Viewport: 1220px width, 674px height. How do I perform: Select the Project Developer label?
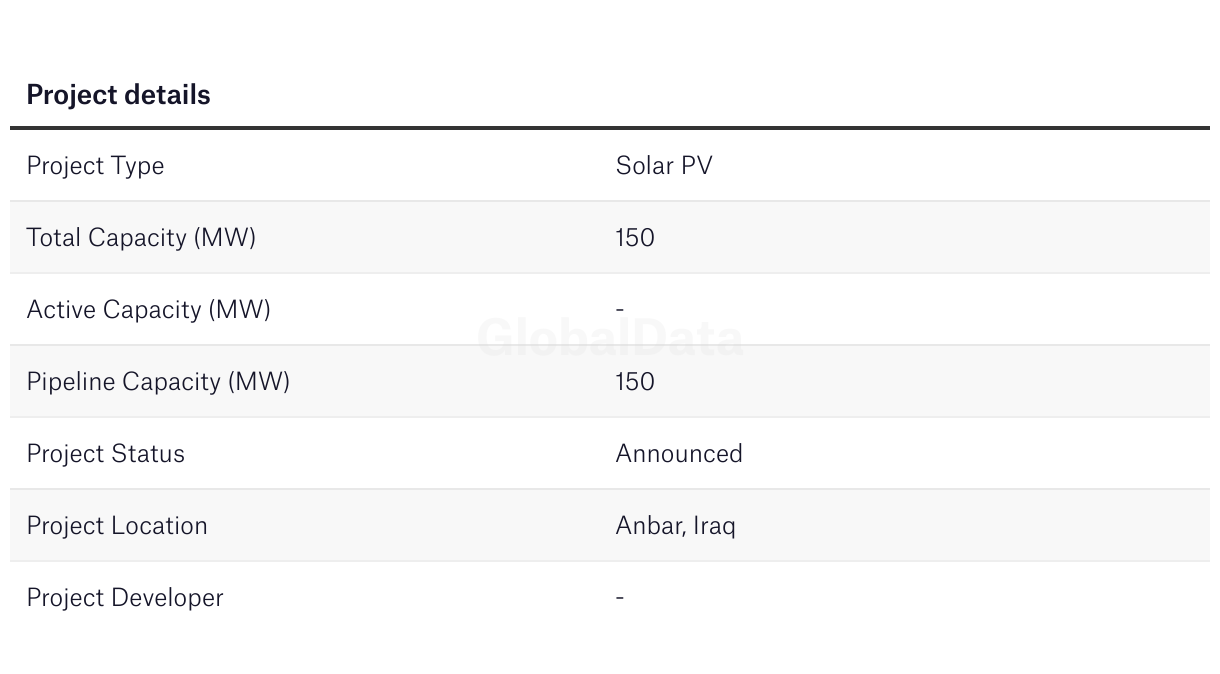pyautogui.click(x=125, y=598)
